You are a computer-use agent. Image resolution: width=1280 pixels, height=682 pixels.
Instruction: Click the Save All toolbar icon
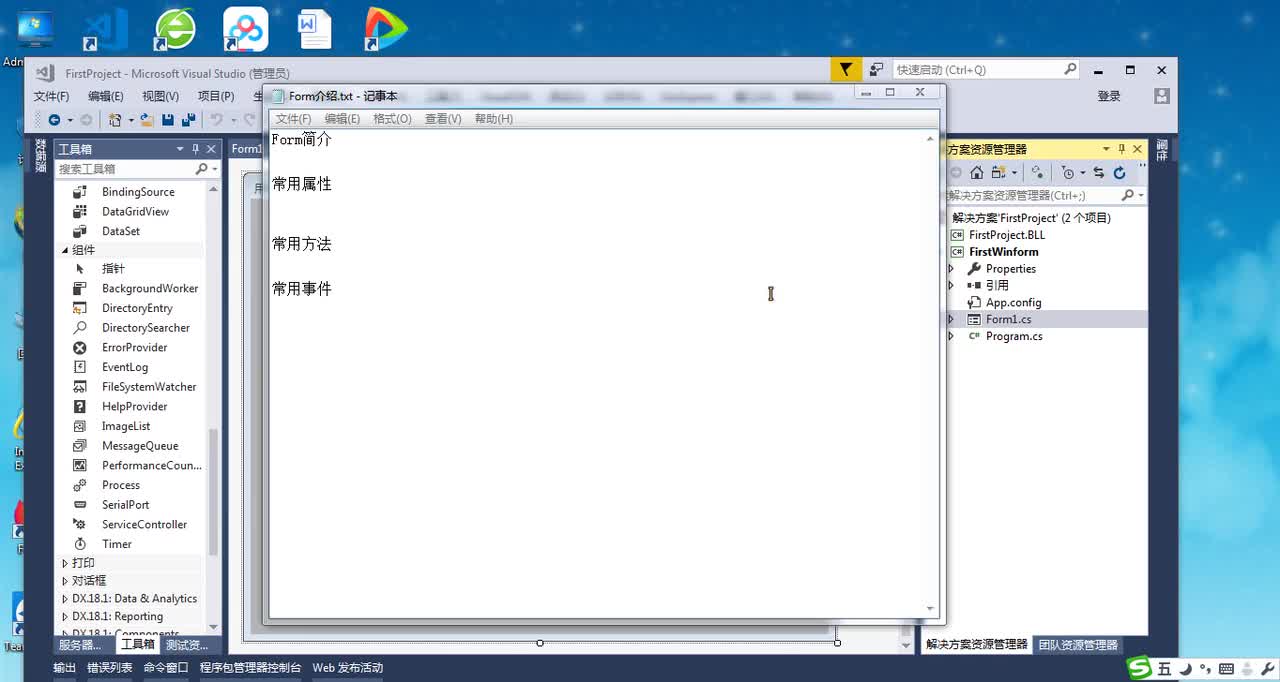[x=188, y=120]
